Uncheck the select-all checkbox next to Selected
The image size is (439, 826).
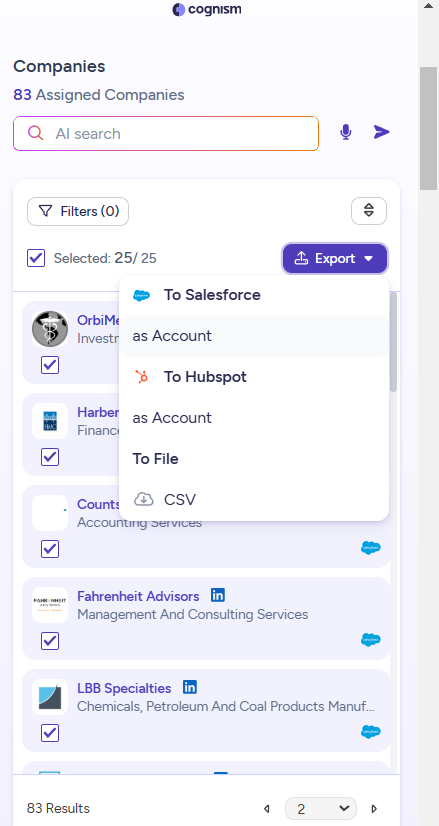tap(36, 258)
